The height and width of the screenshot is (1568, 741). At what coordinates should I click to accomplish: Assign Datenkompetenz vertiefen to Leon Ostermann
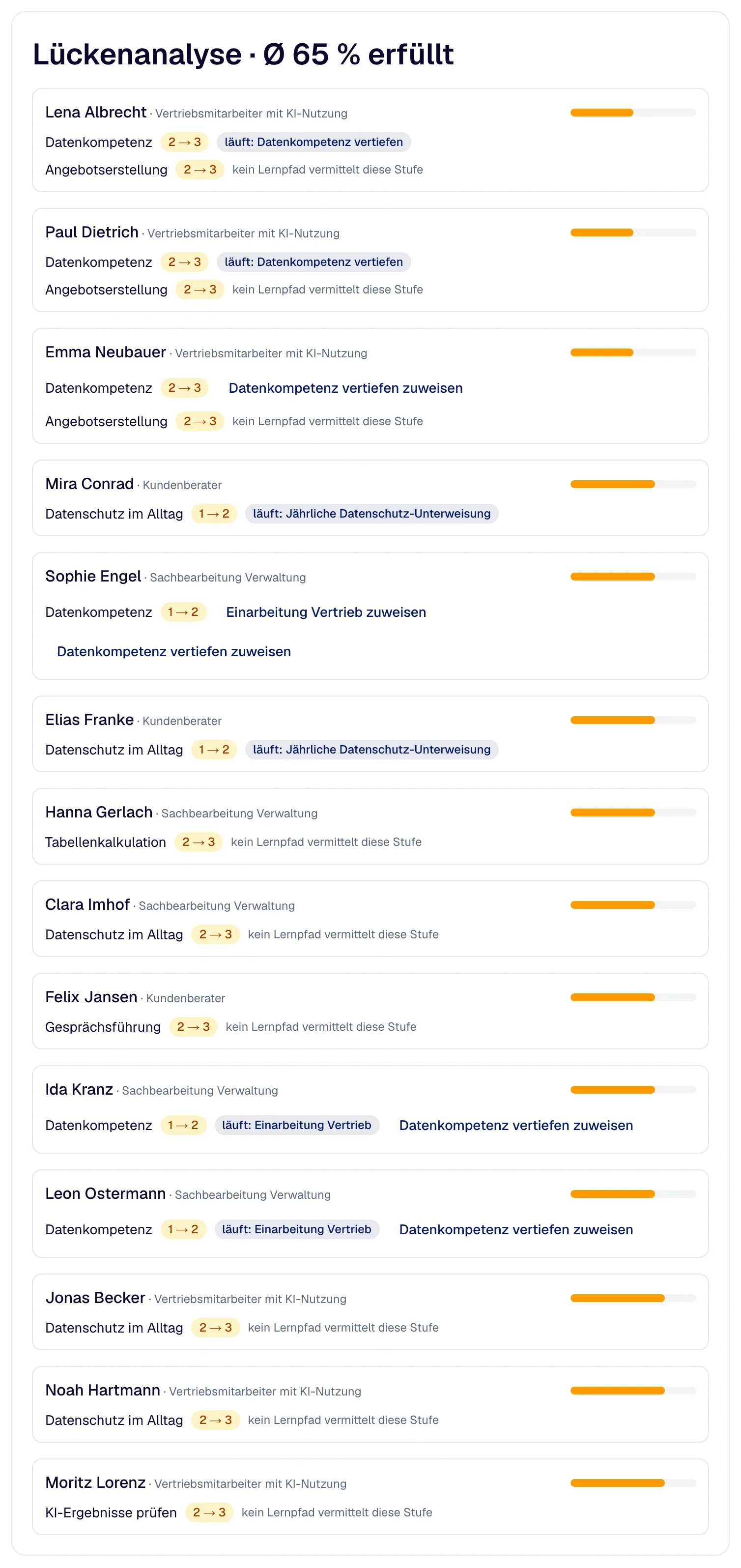pyautogui.click(x=516, y=1229)
